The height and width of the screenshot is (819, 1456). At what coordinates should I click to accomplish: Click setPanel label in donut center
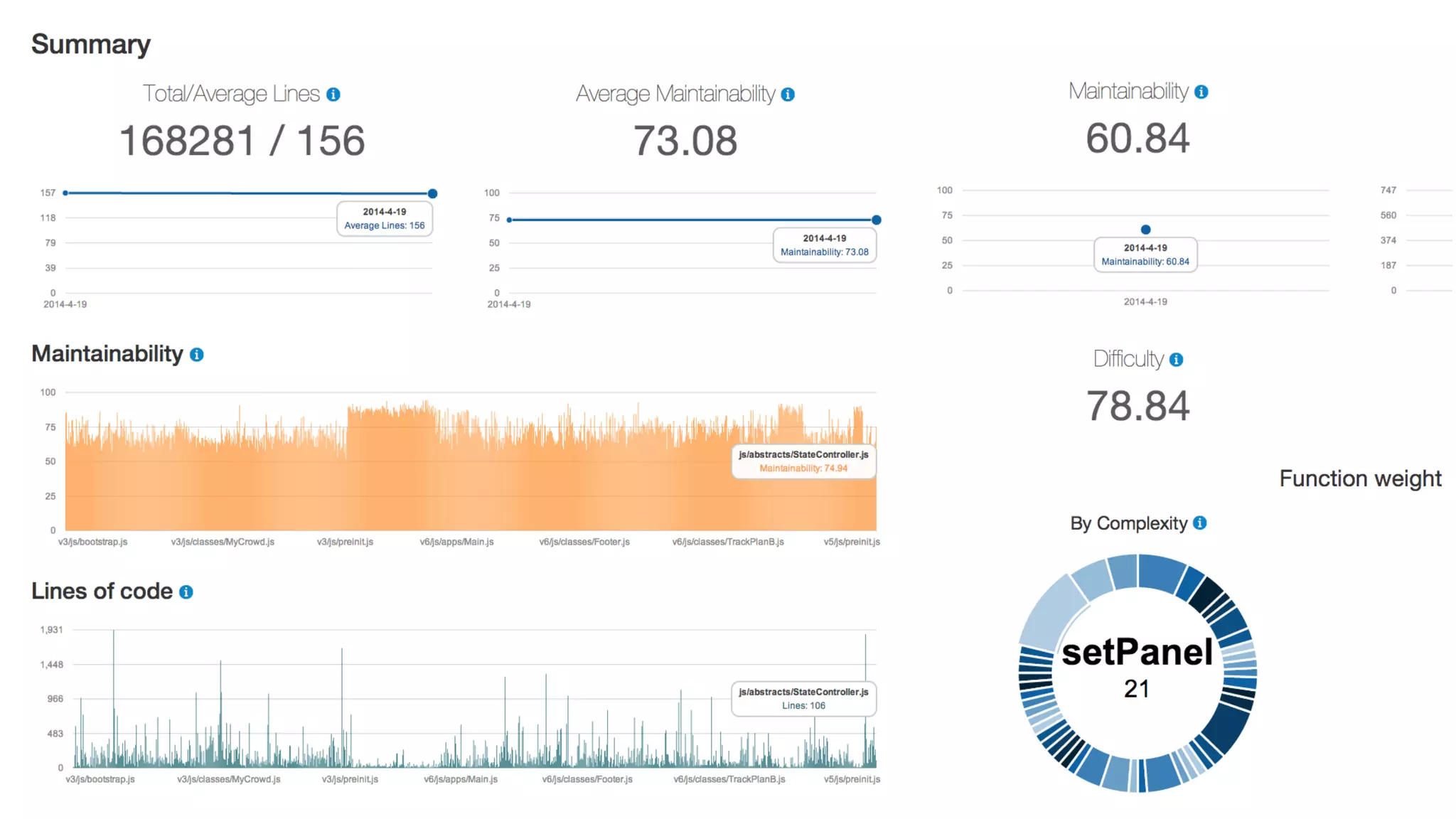pos(1136,653)
